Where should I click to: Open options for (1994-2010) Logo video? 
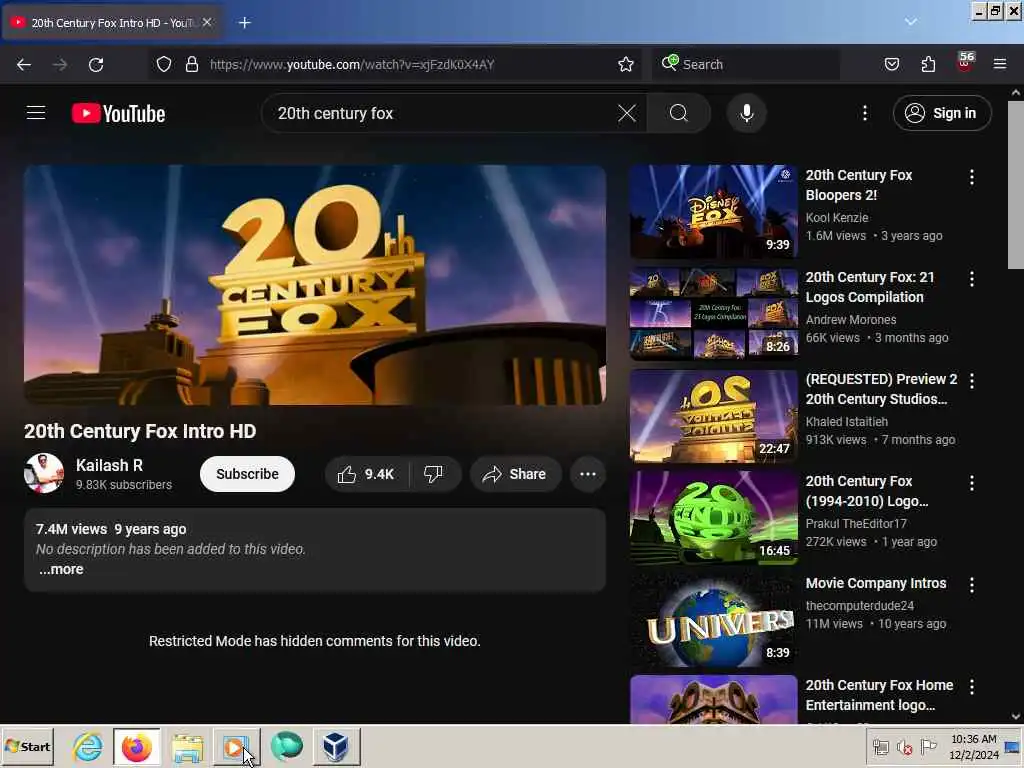(x=972, y=483)
